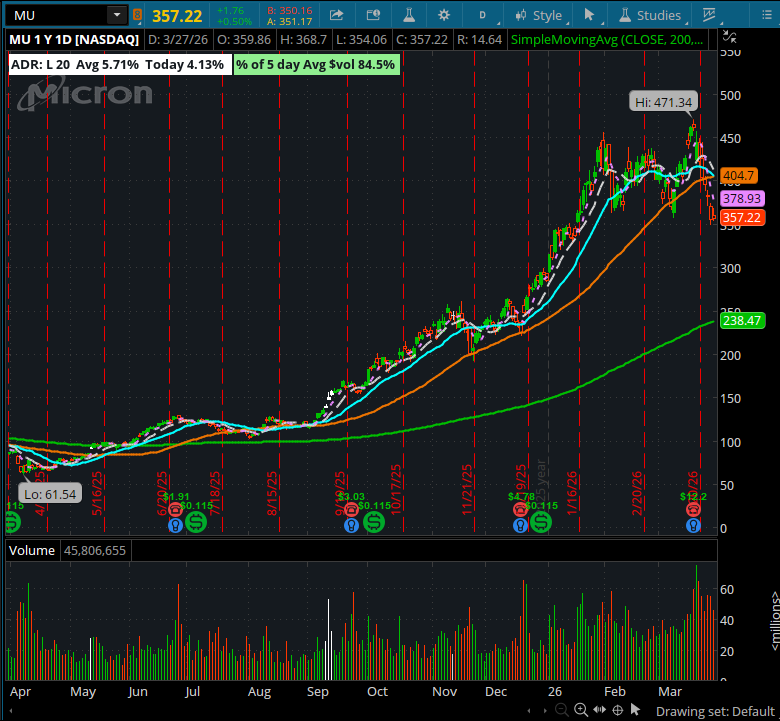Click the 2/20/26 expiration date marker
Image resolution: width=780 pixels, height=721 pixels.
pyautogui.click(x=637, y=493)
